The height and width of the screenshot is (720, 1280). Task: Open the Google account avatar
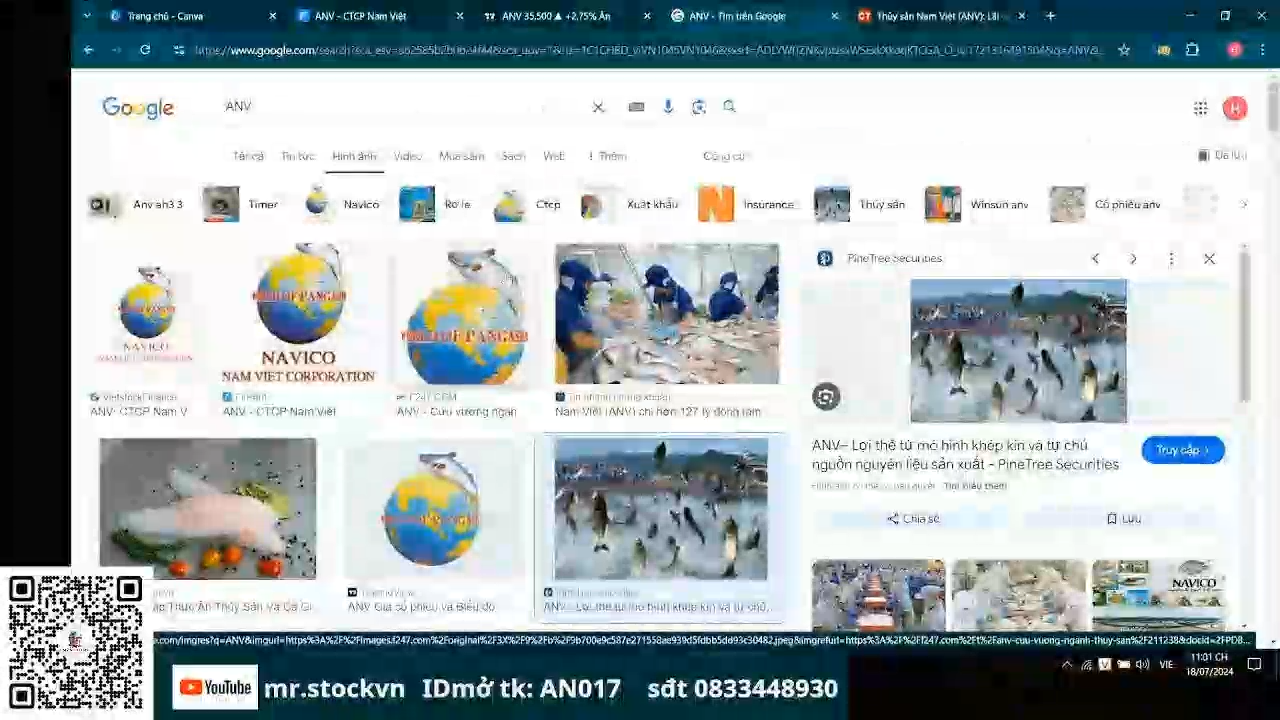click(1235, 108)
